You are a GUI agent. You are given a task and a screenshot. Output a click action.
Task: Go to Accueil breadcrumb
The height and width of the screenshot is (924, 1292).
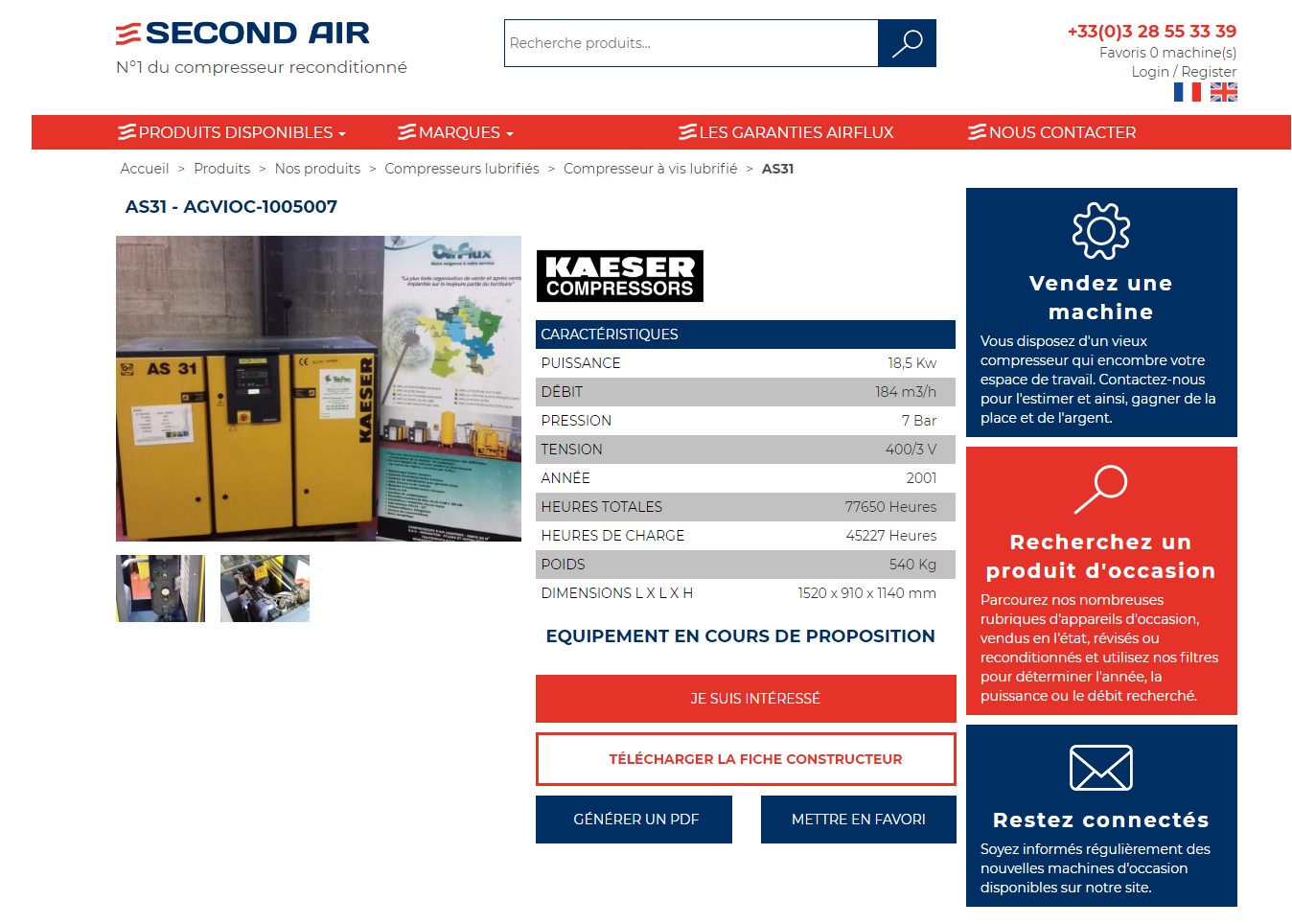145,169
